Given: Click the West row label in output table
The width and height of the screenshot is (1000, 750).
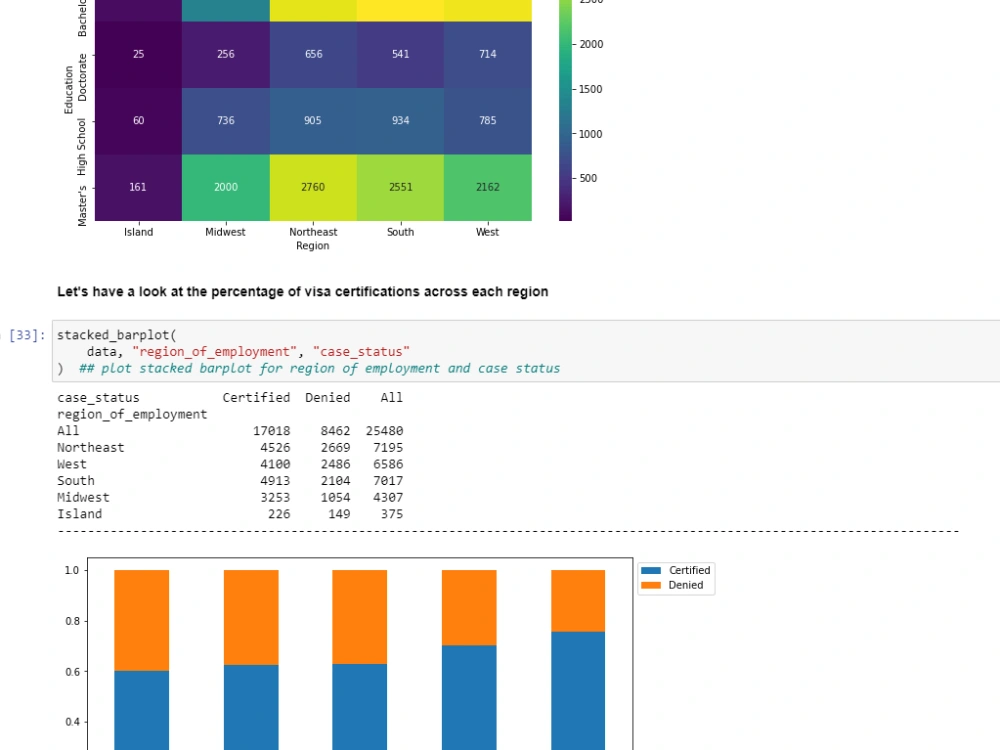Looking at the screenshot, I should pyautogui.click(x=71, y=464).
